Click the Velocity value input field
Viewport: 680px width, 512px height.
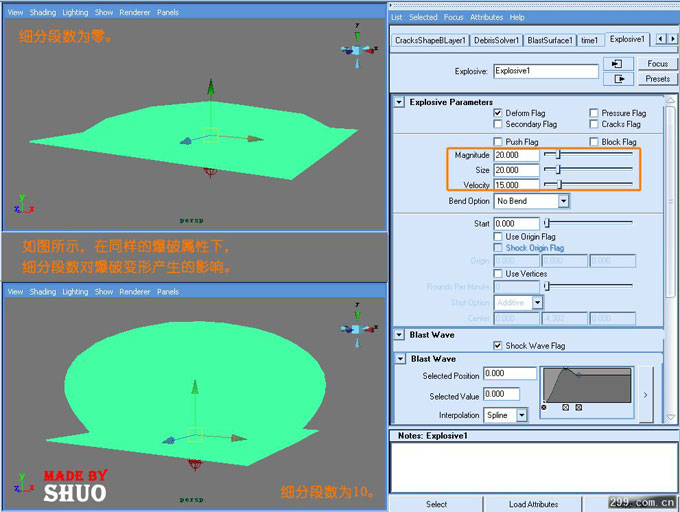516,185
